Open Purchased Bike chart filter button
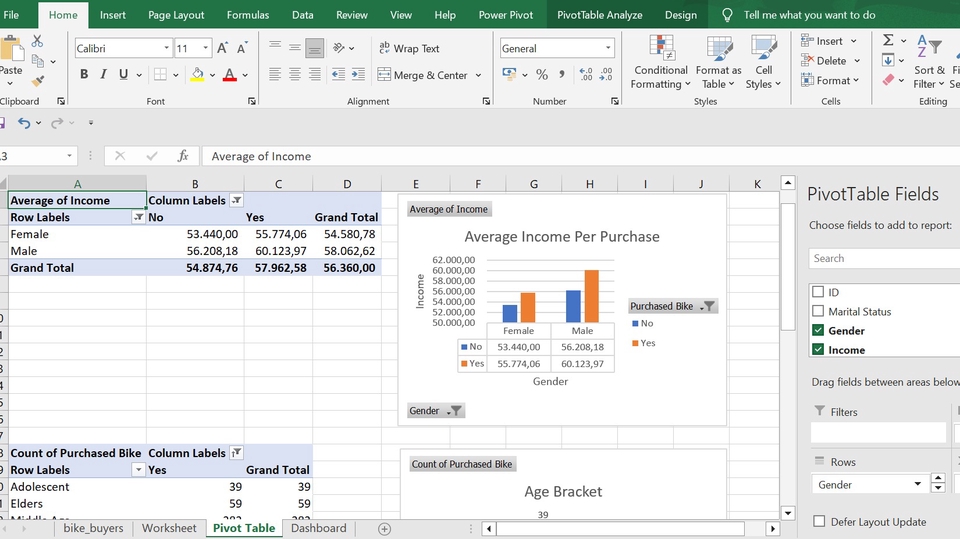Image resolution: width=960 pixels, height=539 pixels. click(672, 306)
